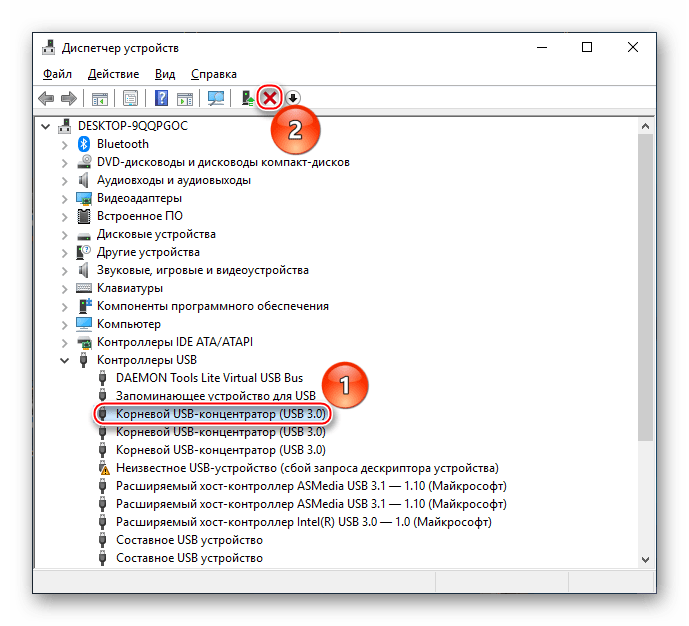Click the Device Manager title bar icon

coord(48,47)
